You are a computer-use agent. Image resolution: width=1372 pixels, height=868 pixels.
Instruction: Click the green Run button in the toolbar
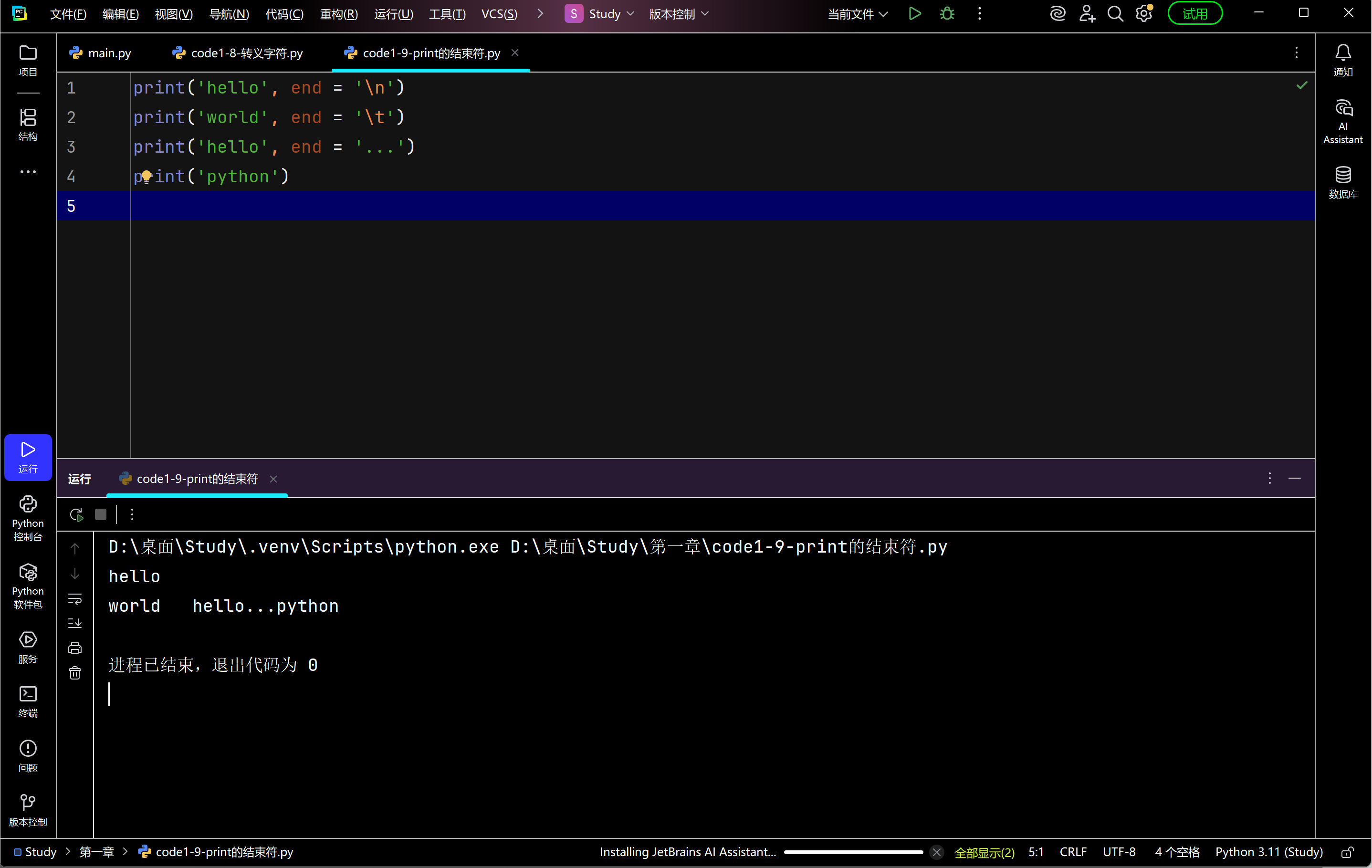point(914,14)
